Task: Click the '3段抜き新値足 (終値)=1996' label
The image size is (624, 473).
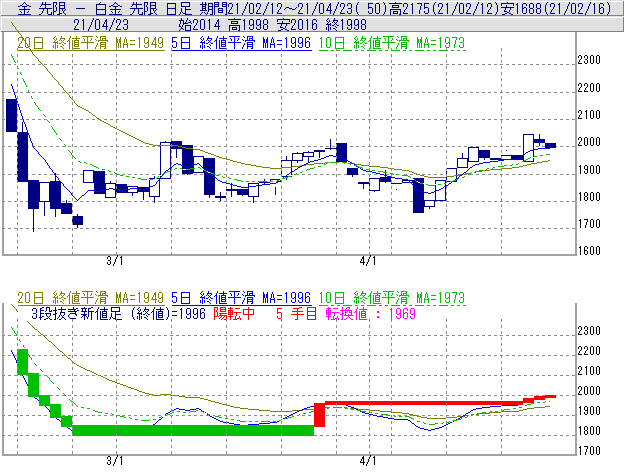Action: pos(118,314)
